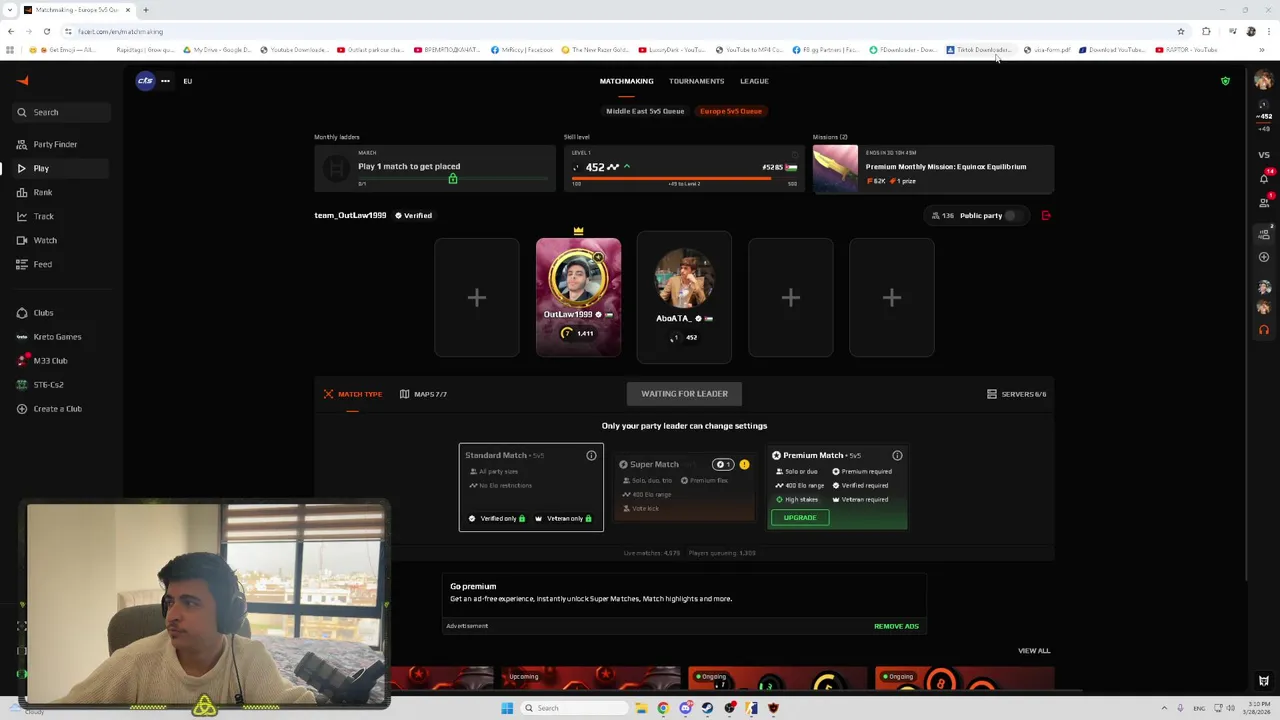
Task: Select the Middle East 5v5 Queue
Action: [x=645, y=111]
